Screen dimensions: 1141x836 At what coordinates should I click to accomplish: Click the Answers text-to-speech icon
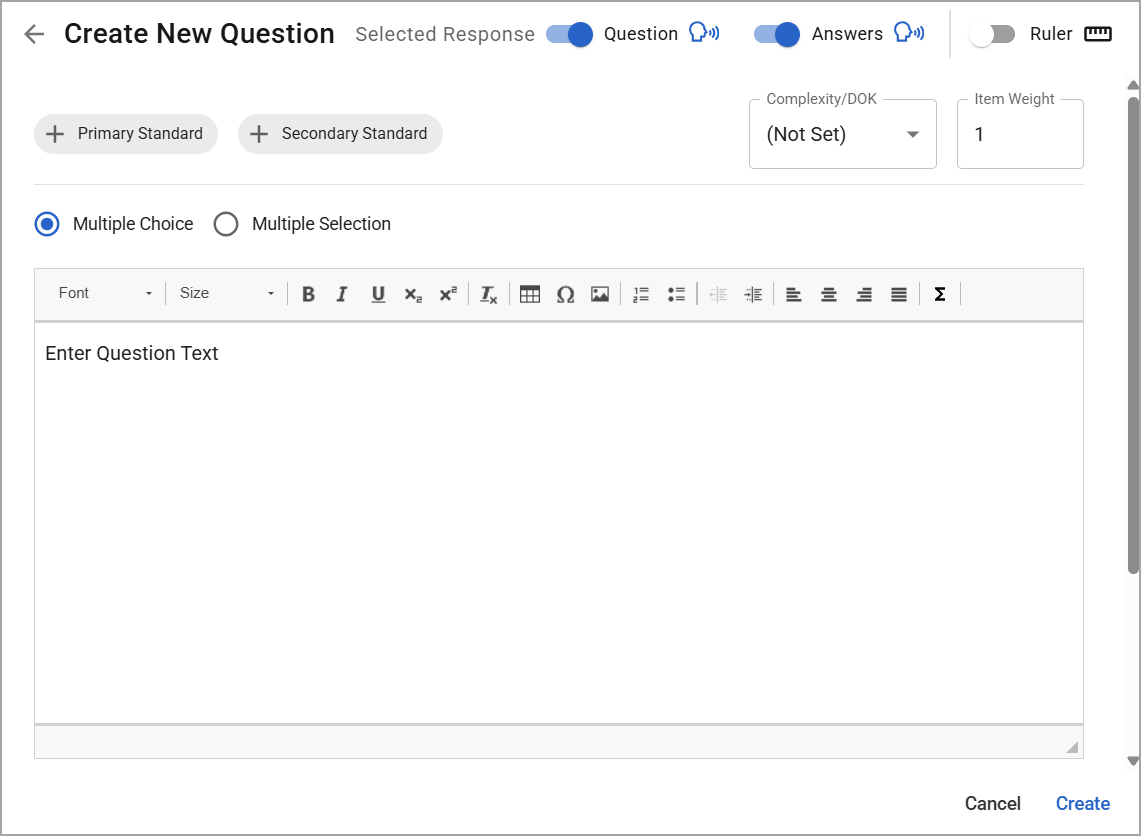pos(909,33)
